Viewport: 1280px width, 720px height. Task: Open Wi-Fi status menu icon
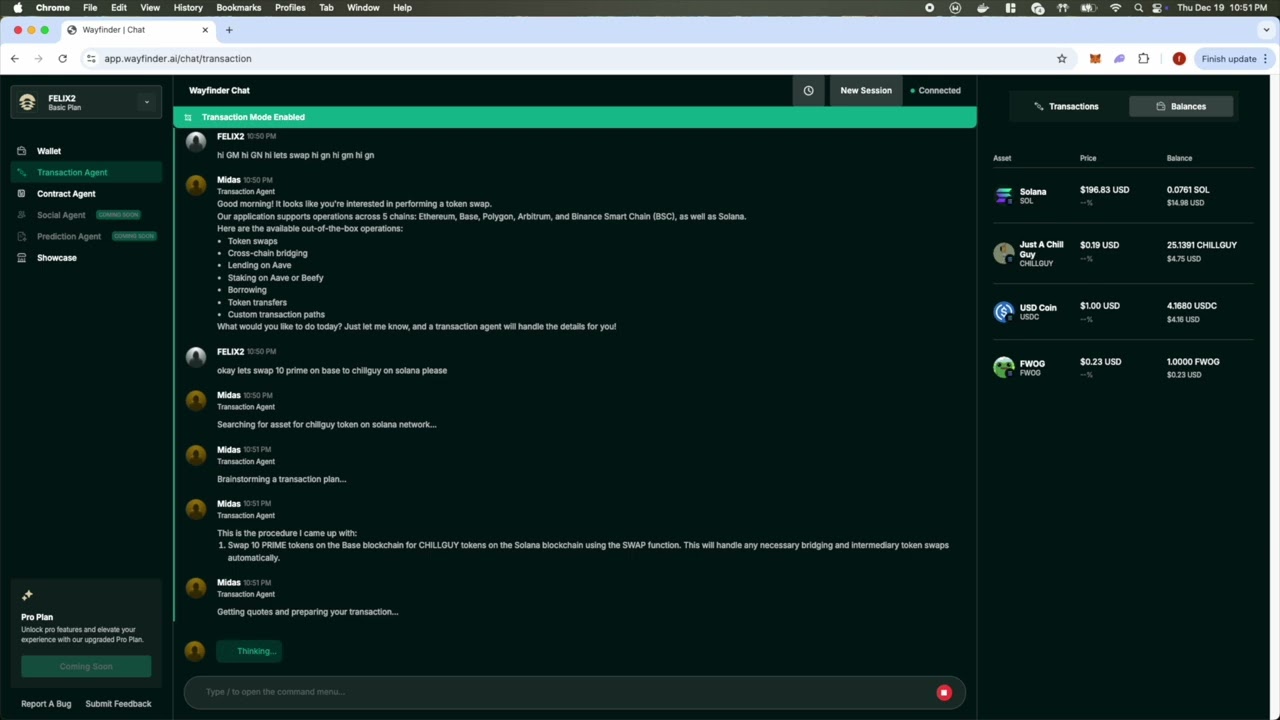coord(1115,7)
